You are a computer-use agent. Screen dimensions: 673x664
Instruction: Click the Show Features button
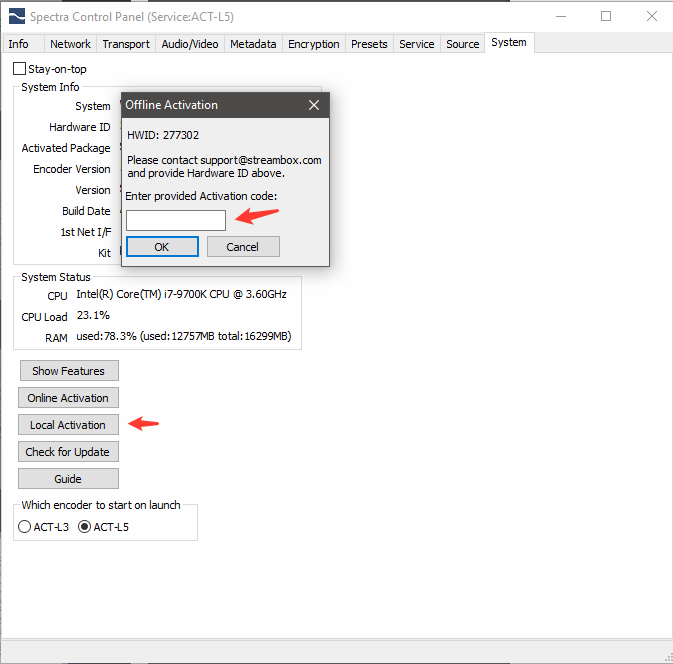pos(68,371)
